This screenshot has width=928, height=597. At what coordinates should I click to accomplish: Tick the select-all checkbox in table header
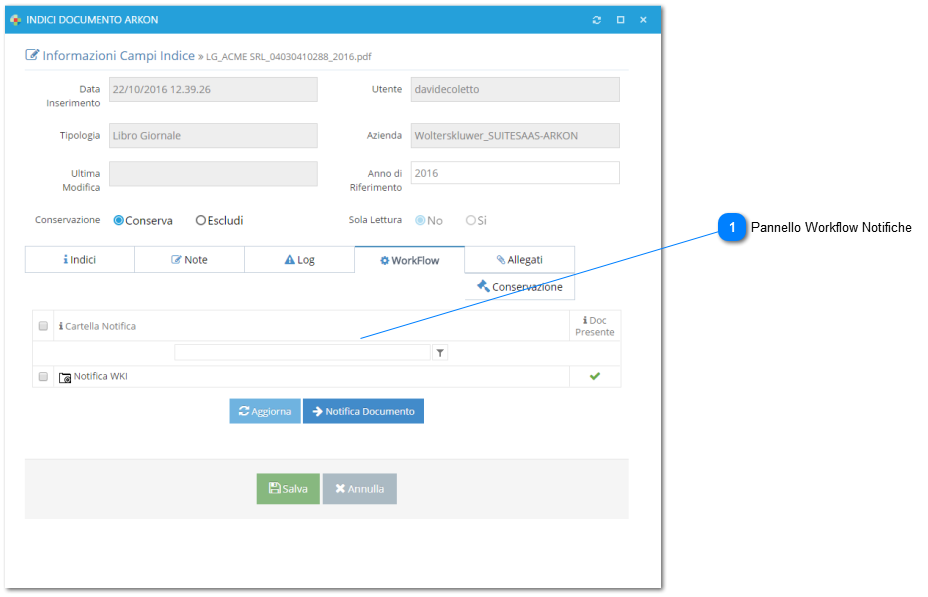[43, 326]
